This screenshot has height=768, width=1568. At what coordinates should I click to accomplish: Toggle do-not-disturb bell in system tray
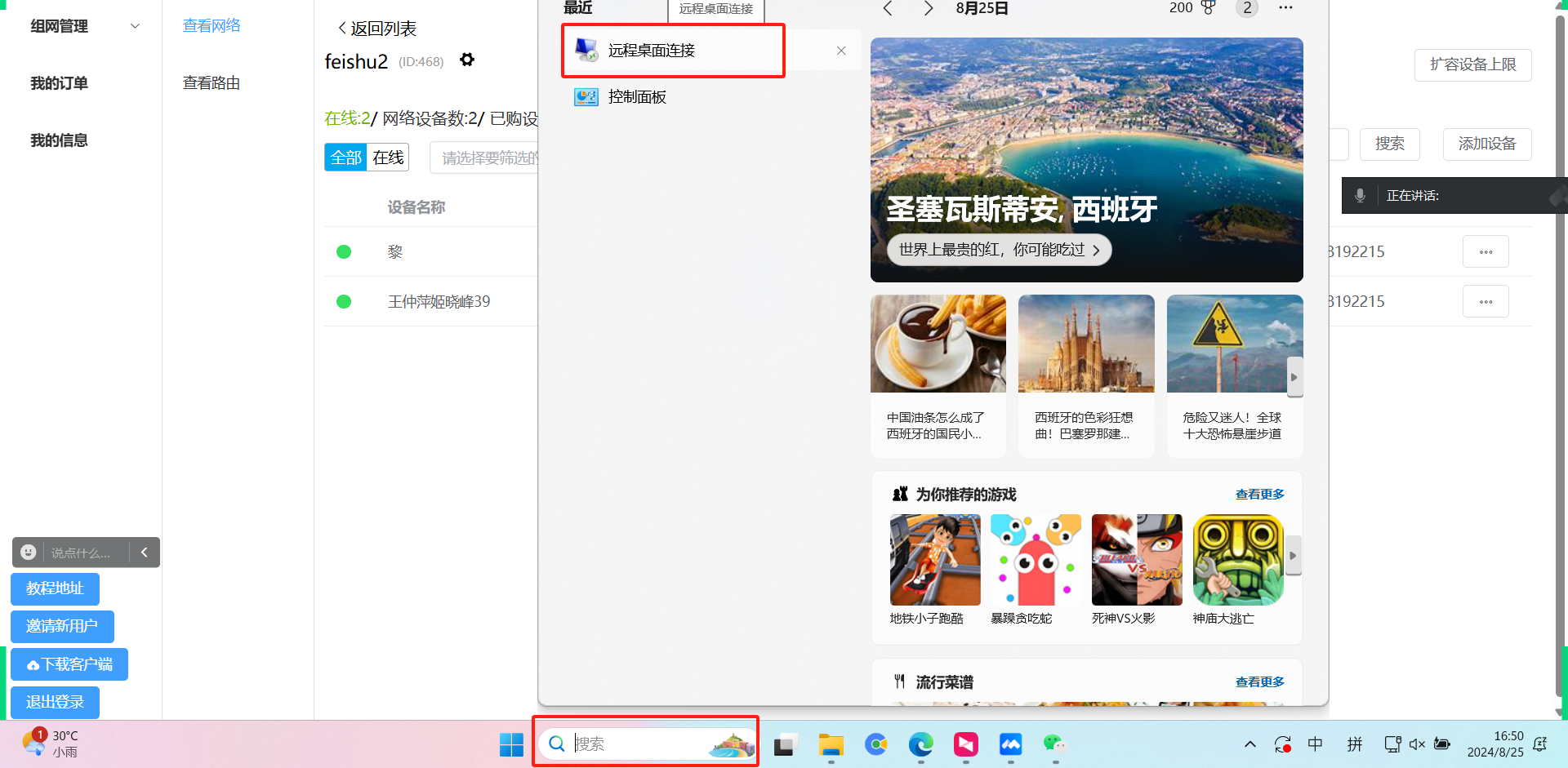[1540, 744]
